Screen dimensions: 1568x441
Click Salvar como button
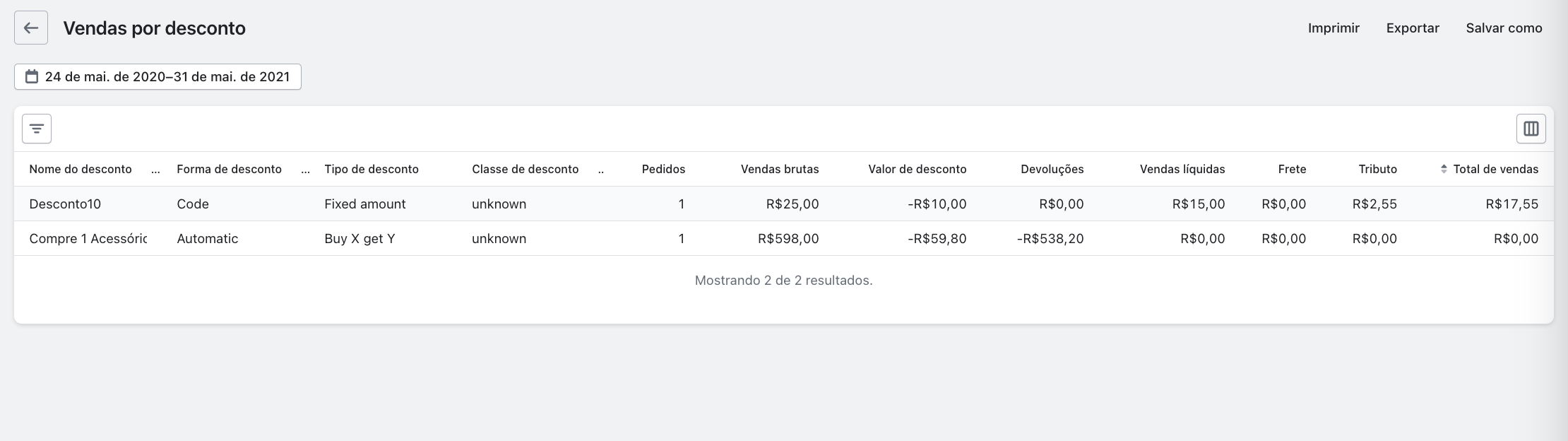[1504, 28]
